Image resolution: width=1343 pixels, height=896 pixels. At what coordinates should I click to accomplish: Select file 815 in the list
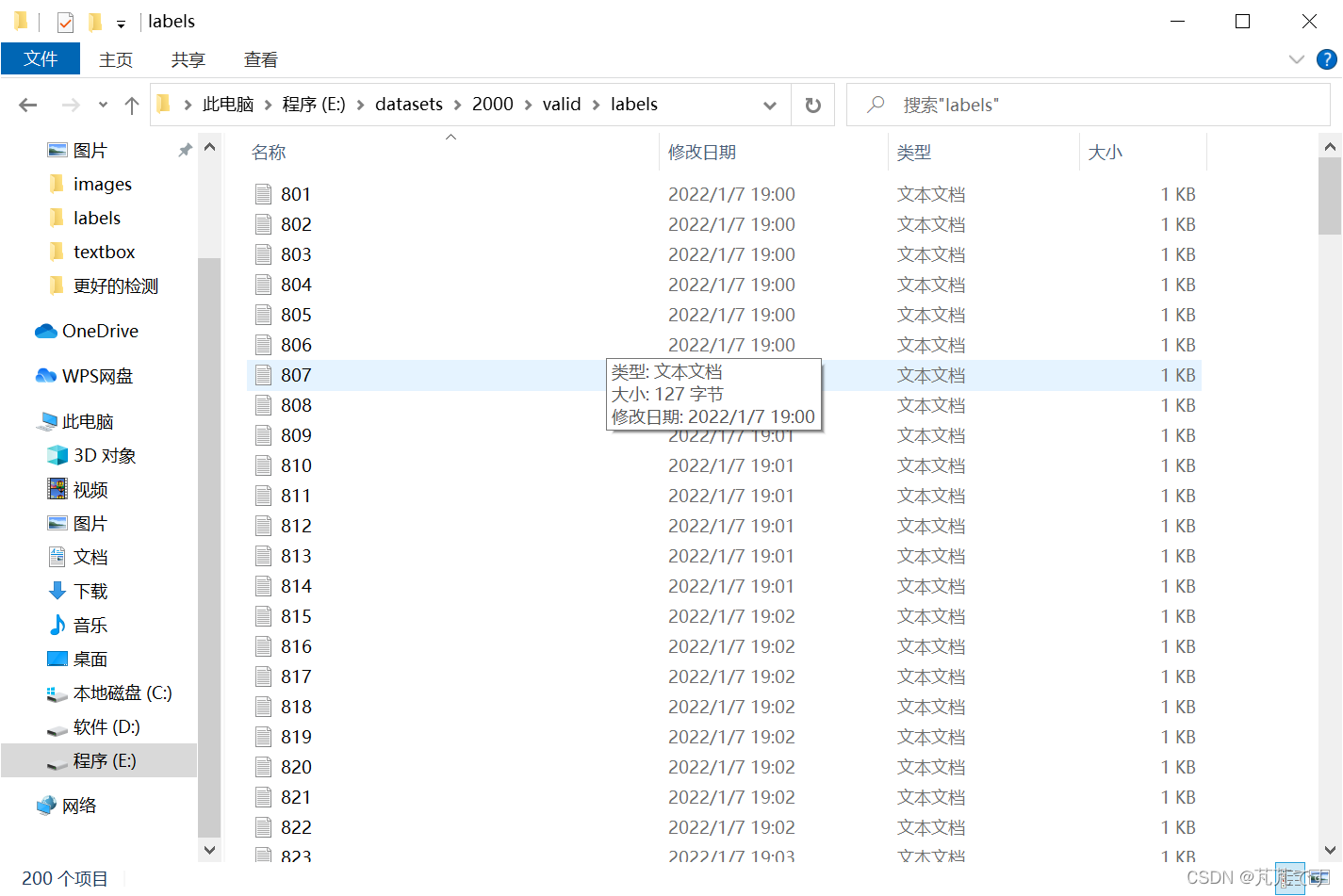tap(724, 616)
